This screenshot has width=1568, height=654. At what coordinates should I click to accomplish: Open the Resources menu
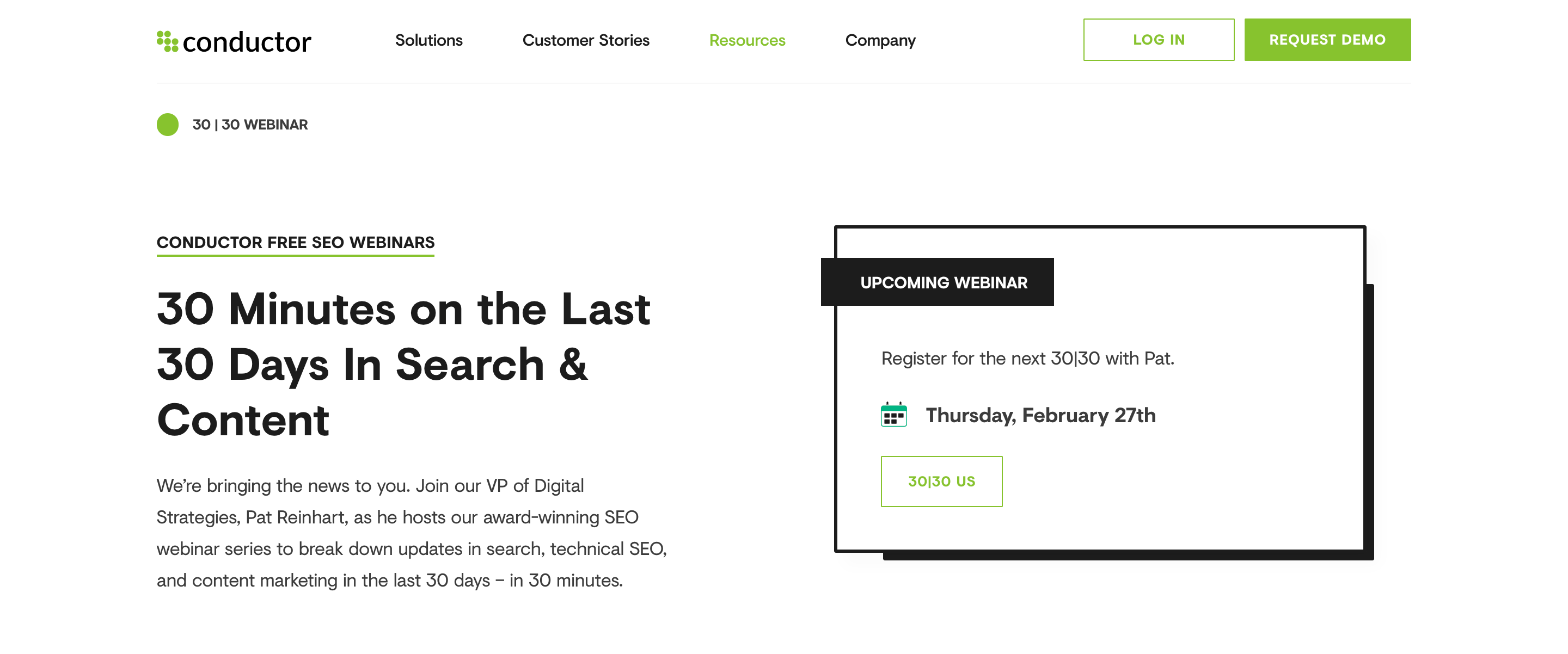(x=747, y=40)
